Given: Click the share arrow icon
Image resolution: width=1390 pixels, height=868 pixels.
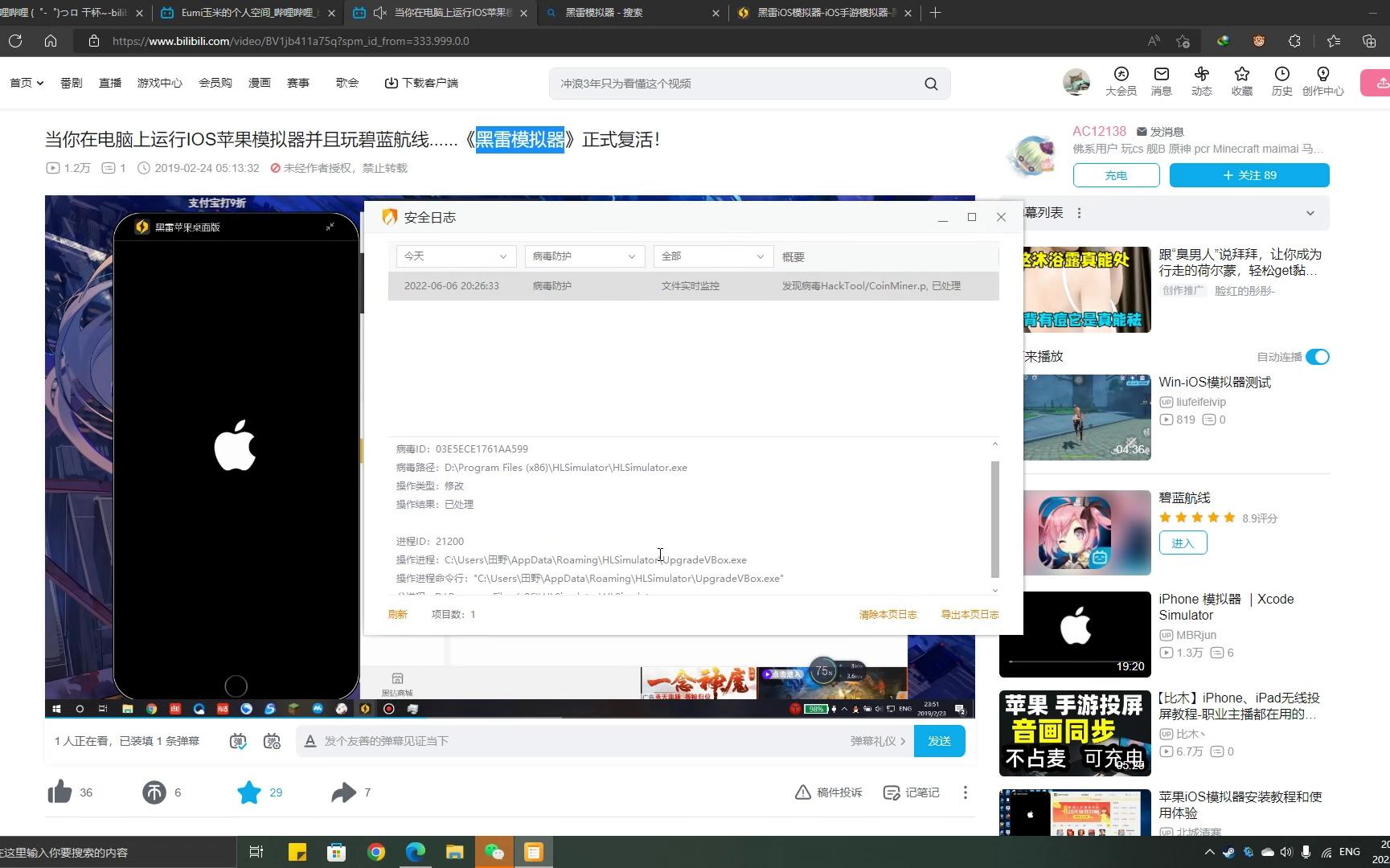Looking at the screenshot, I should pyautogui.click(x=343, y=792).
